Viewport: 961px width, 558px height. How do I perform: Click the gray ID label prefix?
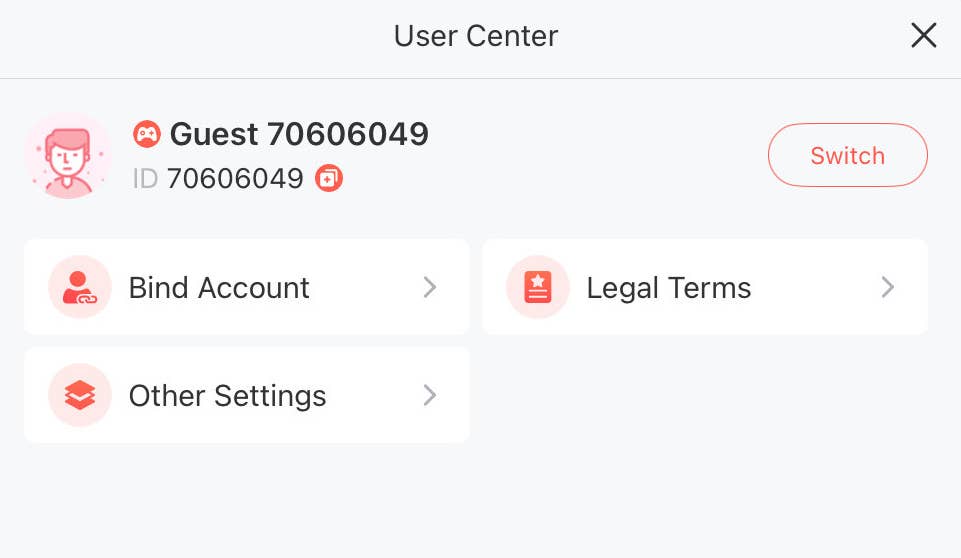click(x=145, y=179)
